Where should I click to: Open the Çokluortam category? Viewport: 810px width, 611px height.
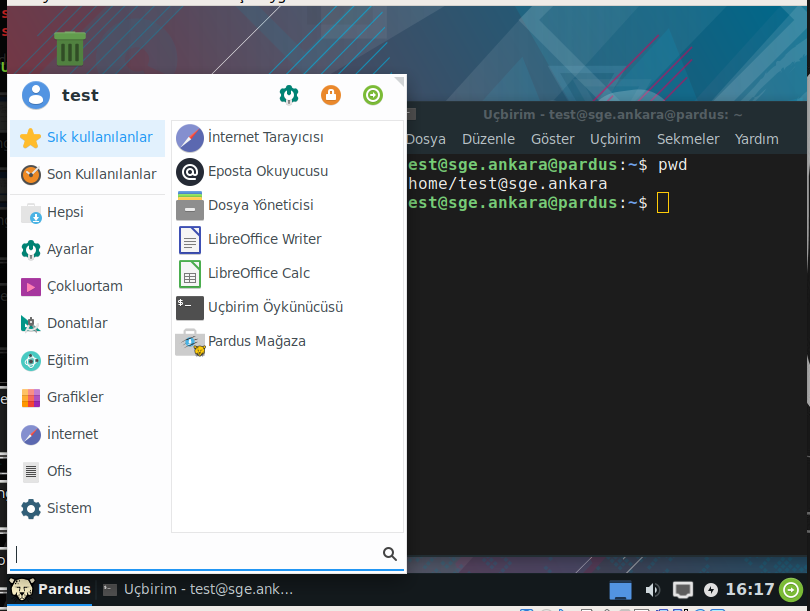click(x=87, y=287)
